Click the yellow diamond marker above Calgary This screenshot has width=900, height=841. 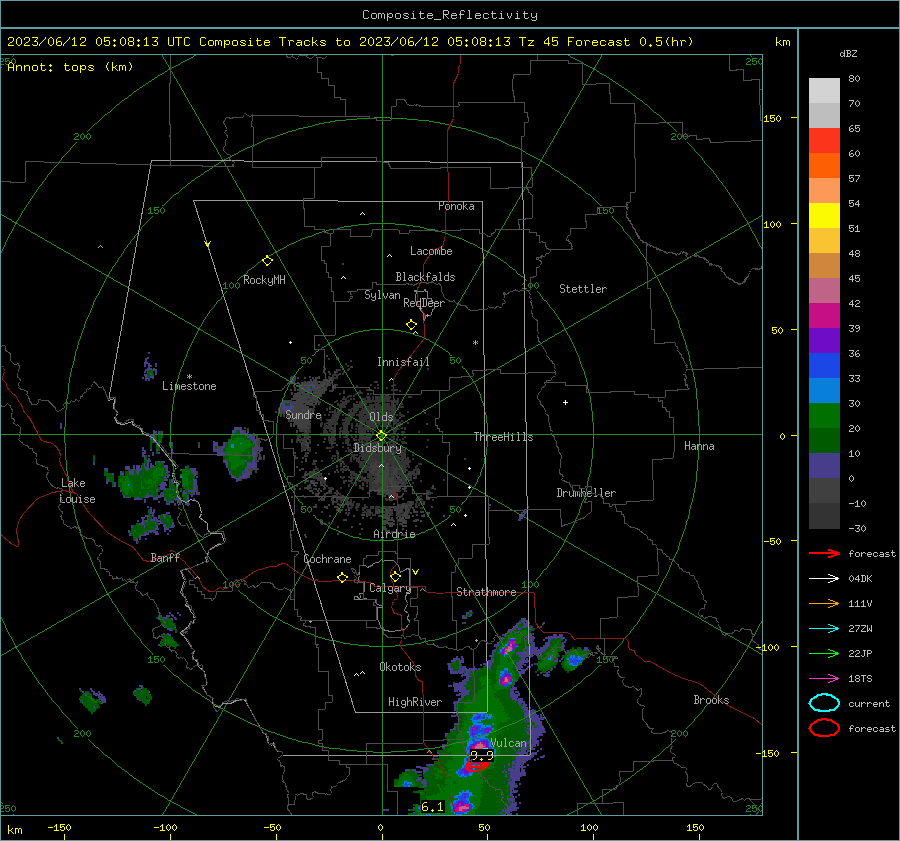pos(395,576)
